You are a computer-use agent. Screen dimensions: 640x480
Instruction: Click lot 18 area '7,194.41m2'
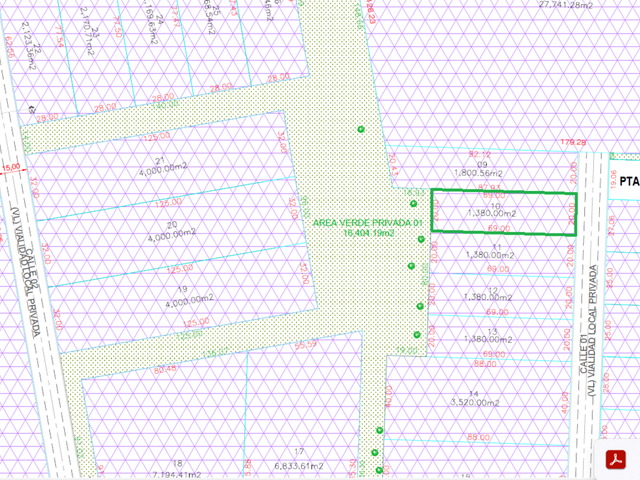(x=176, y=474)
